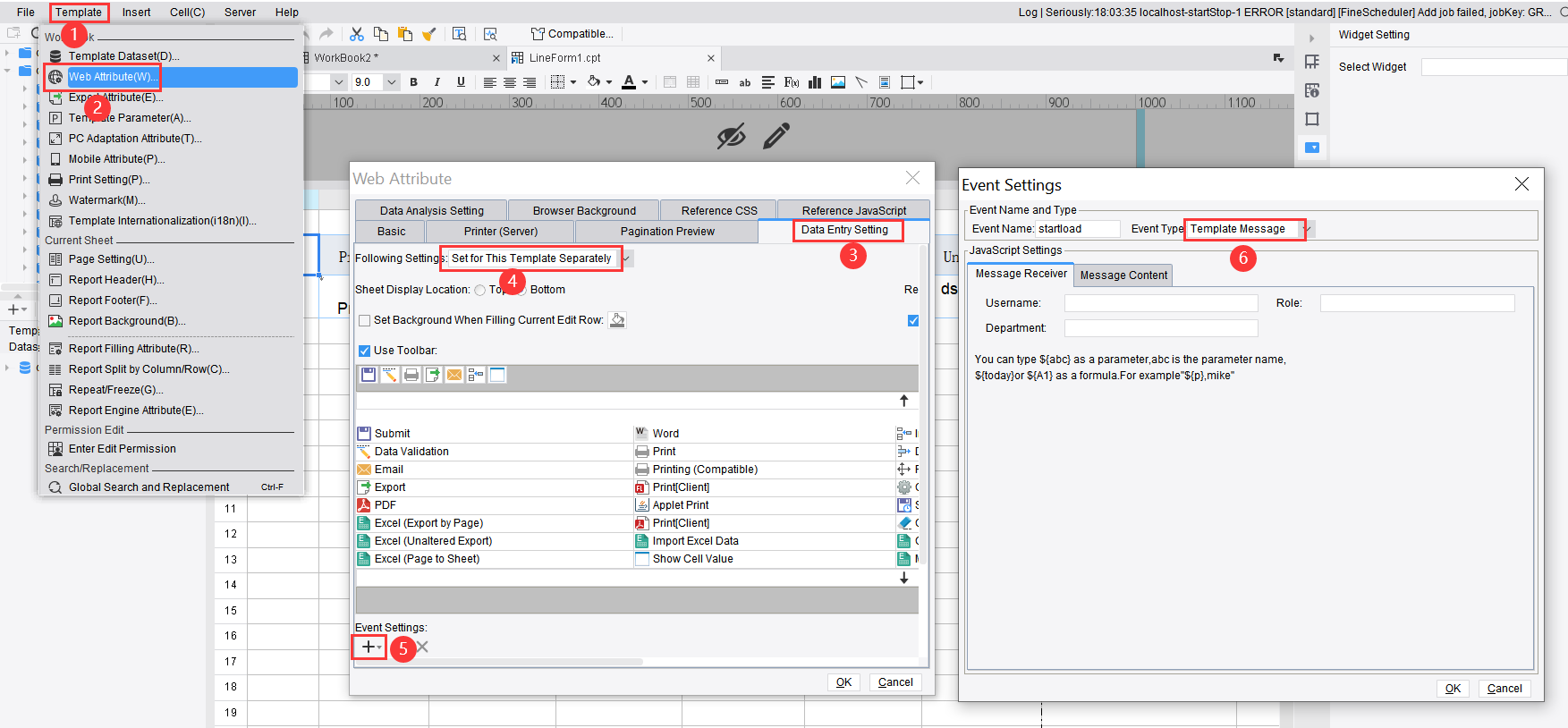Toggle underline formatting in the toolbar
Screen dimensions: 1568x728
coord(461,82)
